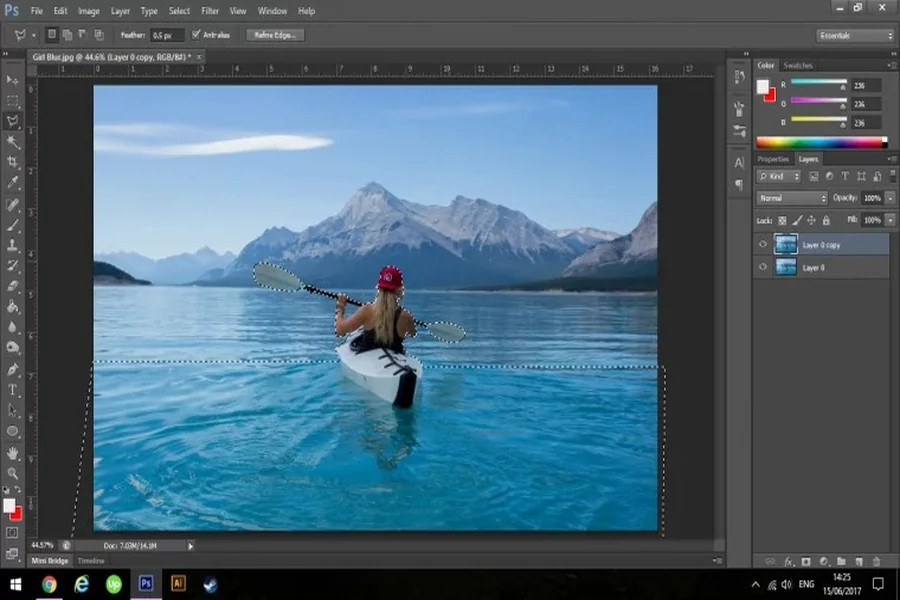The image size is (900, 600).
Task: Click the Refine Edge button
Action: [277, 35]
